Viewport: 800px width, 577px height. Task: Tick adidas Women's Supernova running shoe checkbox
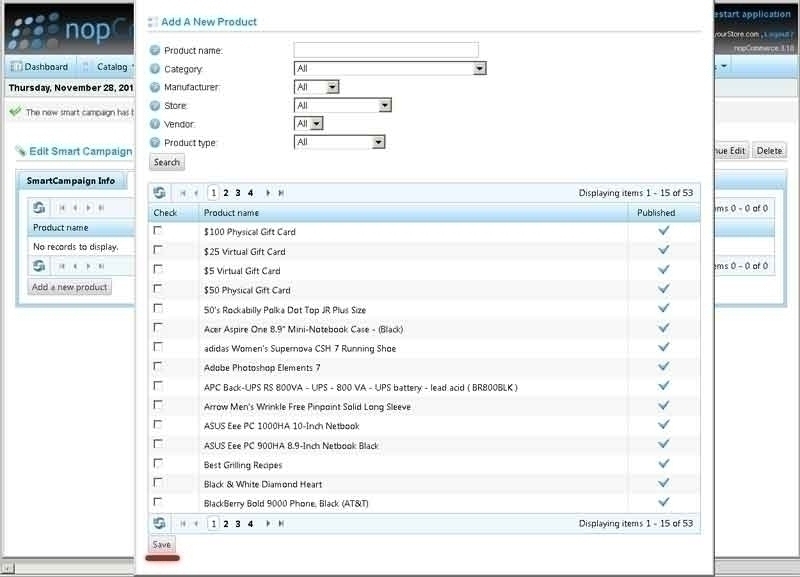[158, 347]
